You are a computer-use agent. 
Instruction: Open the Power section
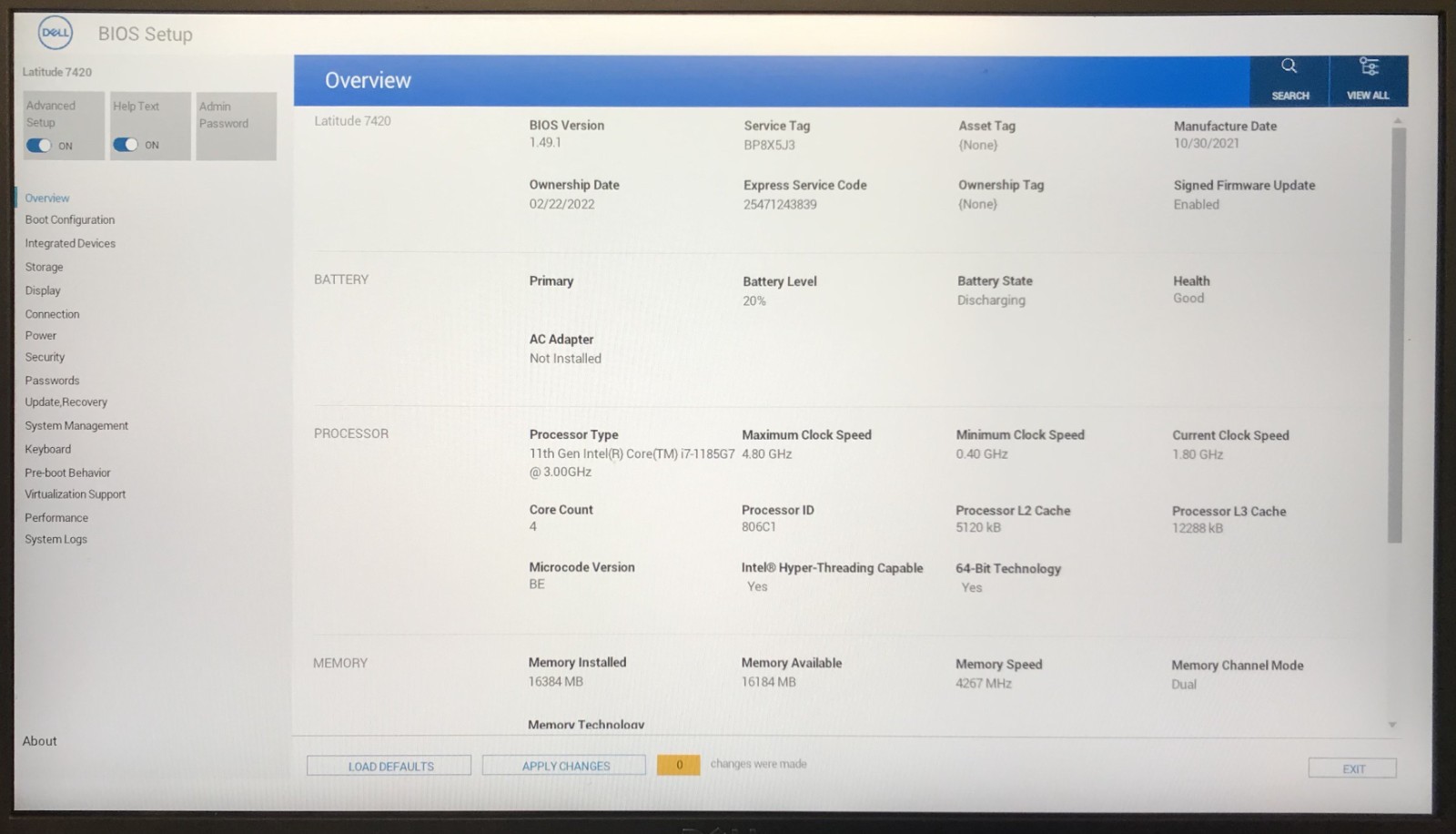pyautogui.click(x=41, y=335)
